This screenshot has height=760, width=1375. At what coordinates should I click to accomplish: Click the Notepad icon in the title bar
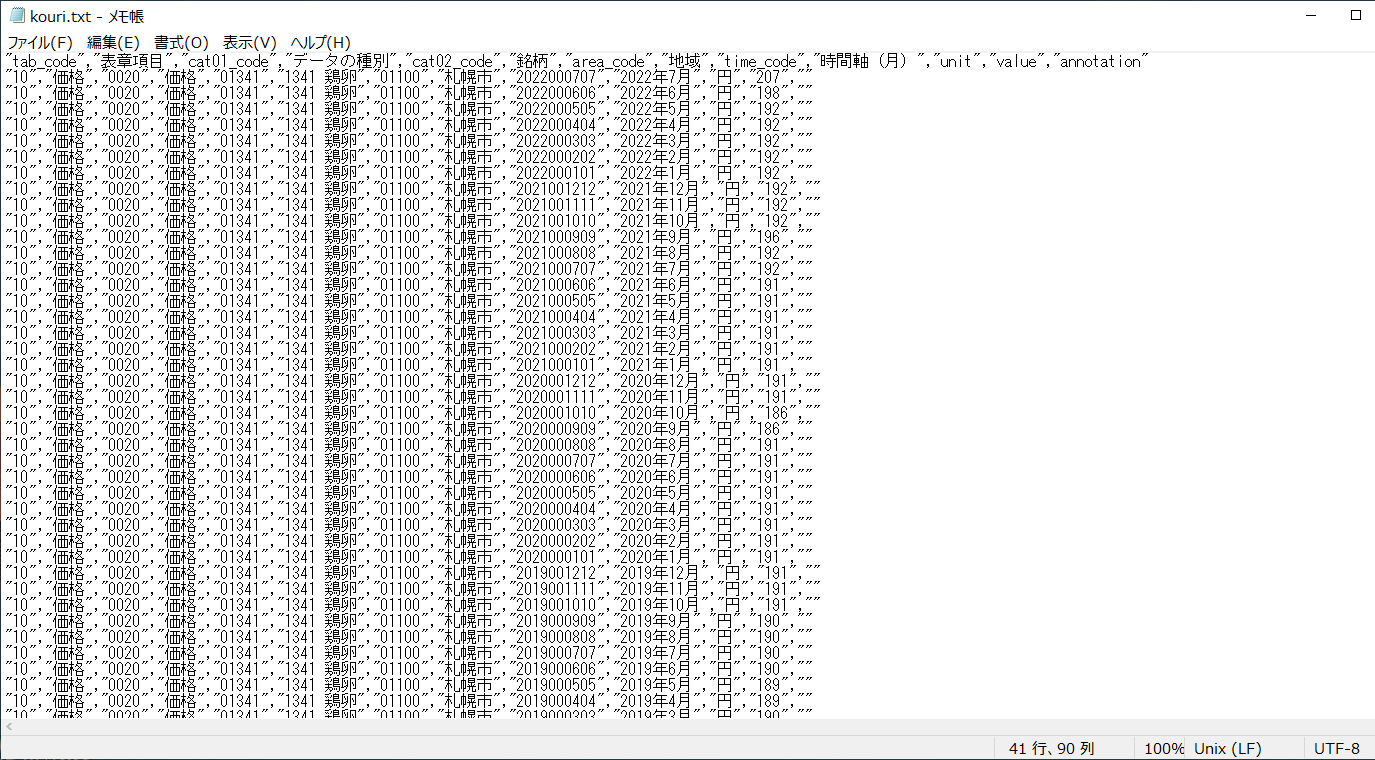17,16
